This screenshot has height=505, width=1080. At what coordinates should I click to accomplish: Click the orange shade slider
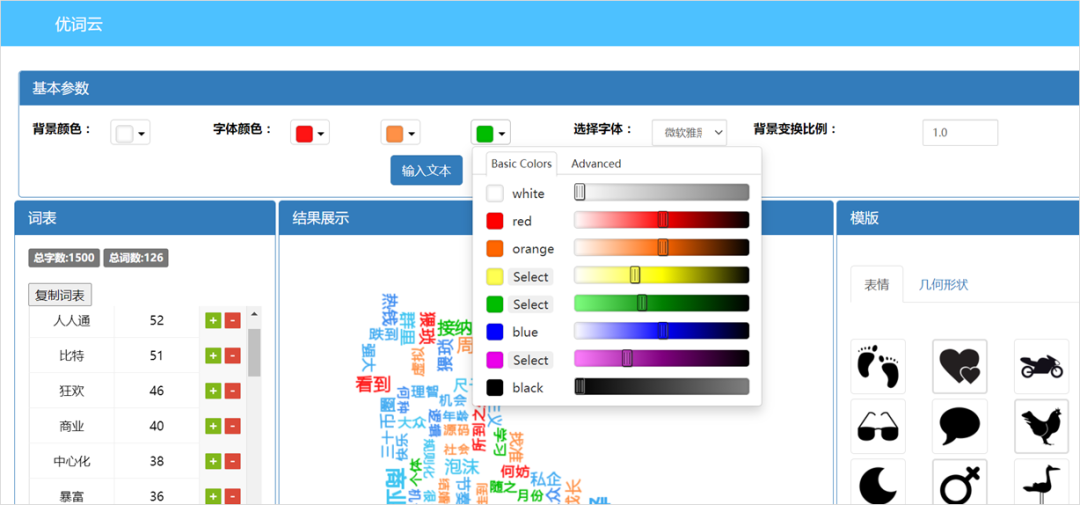pos(661,247)
